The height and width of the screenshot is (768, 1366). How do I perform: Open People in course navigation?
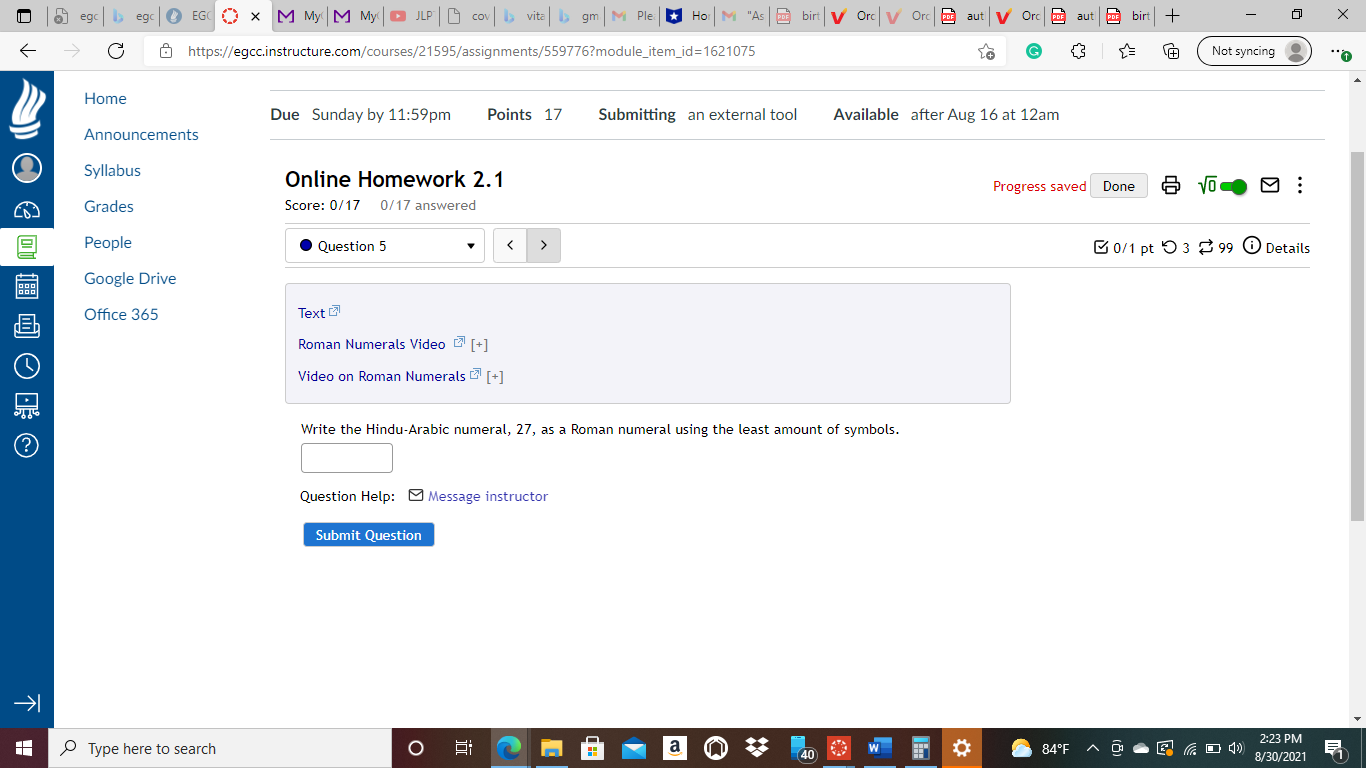108,243
